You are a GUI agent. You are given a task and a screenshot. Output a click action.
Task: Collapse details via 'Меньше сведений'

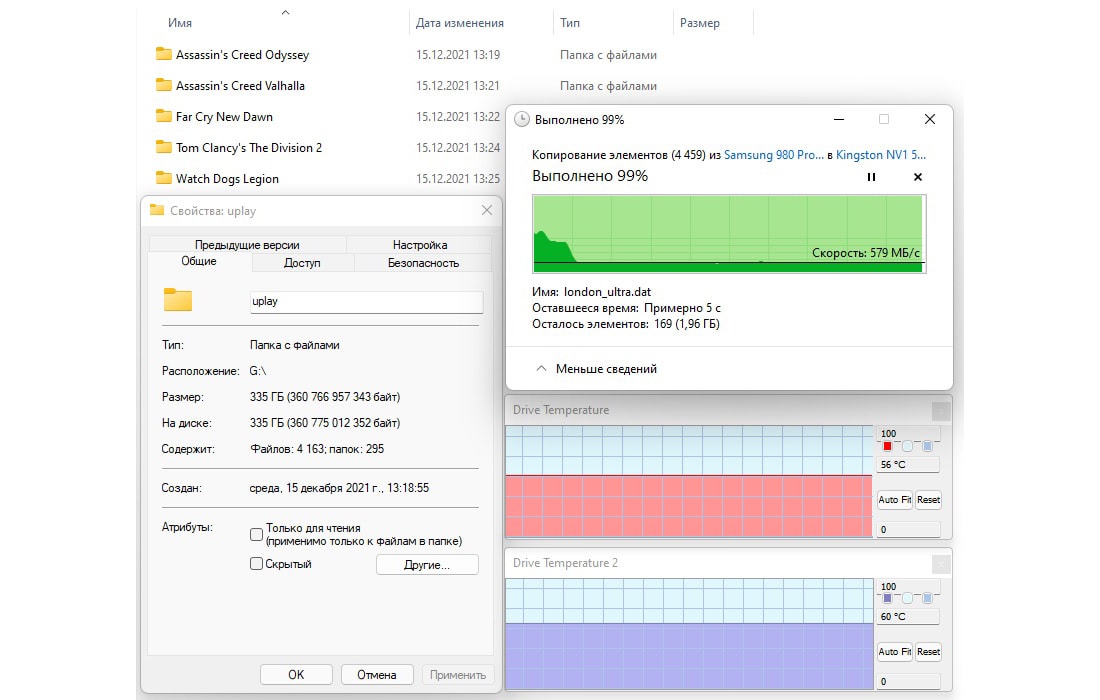596,369
